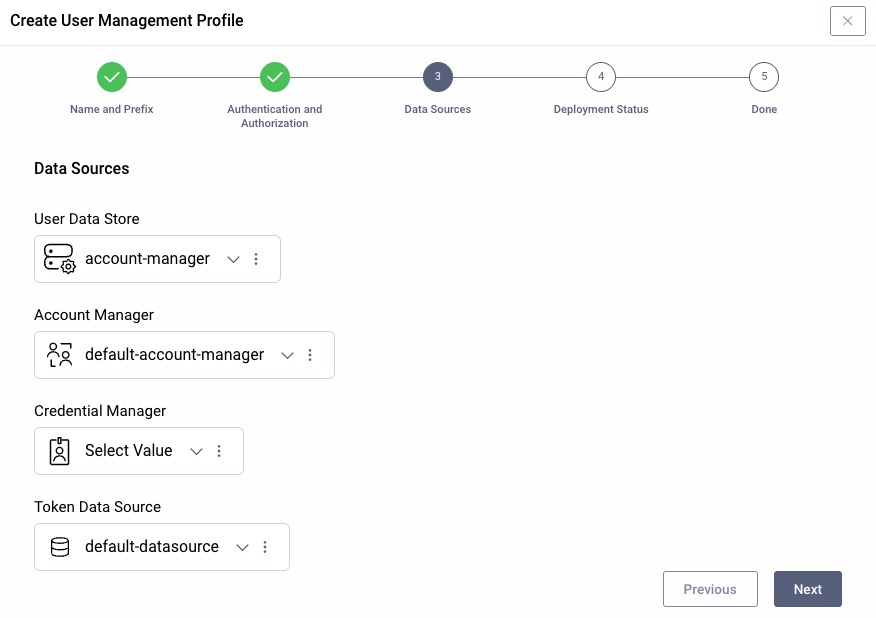Click the database icon beside default-datasource

point(59,546)
